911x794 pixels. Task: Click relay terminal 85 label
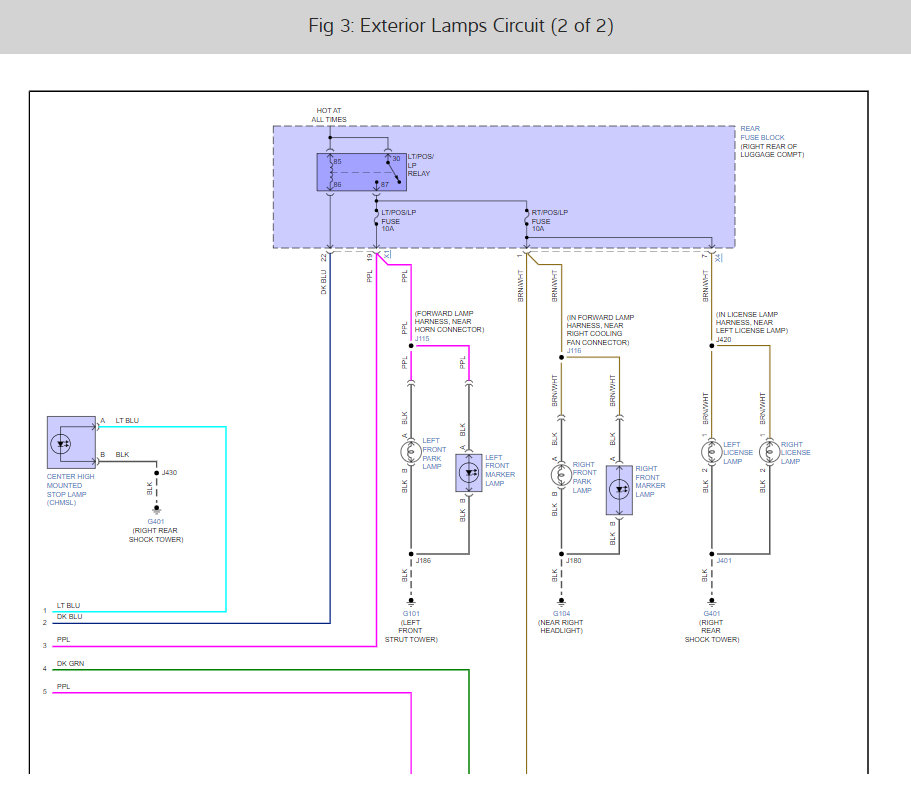pos(338,162)
